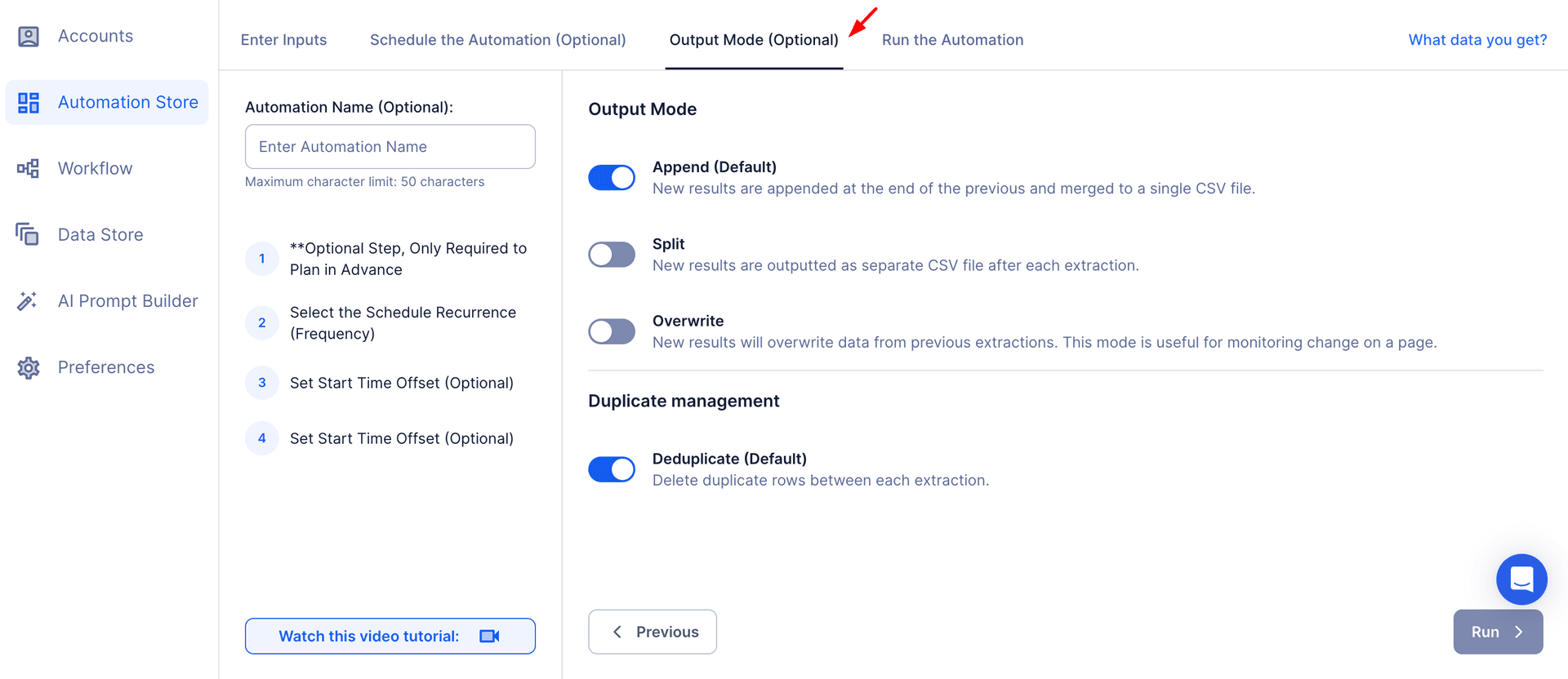Viewport: 1568px width, 679px height.
Task: Disable the Append (Default) toggle
Action: pyautogui.click(x=612, y=178)
